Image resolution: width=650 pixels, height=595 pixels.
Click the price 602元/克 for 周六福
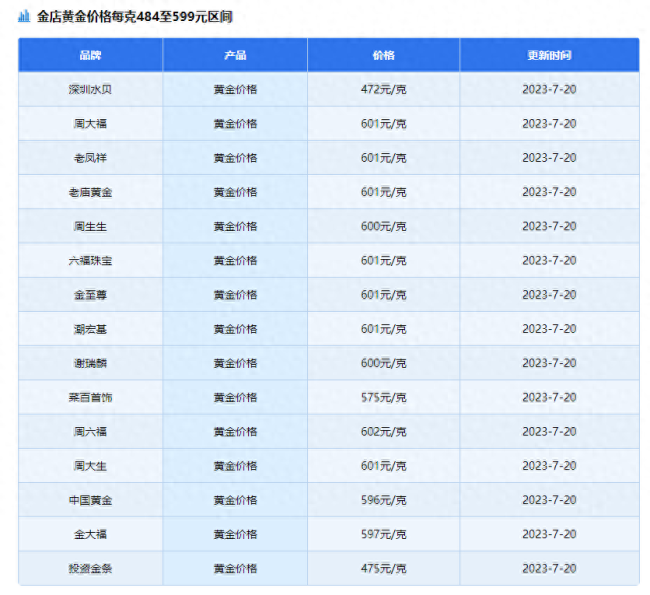click(383, 432)
